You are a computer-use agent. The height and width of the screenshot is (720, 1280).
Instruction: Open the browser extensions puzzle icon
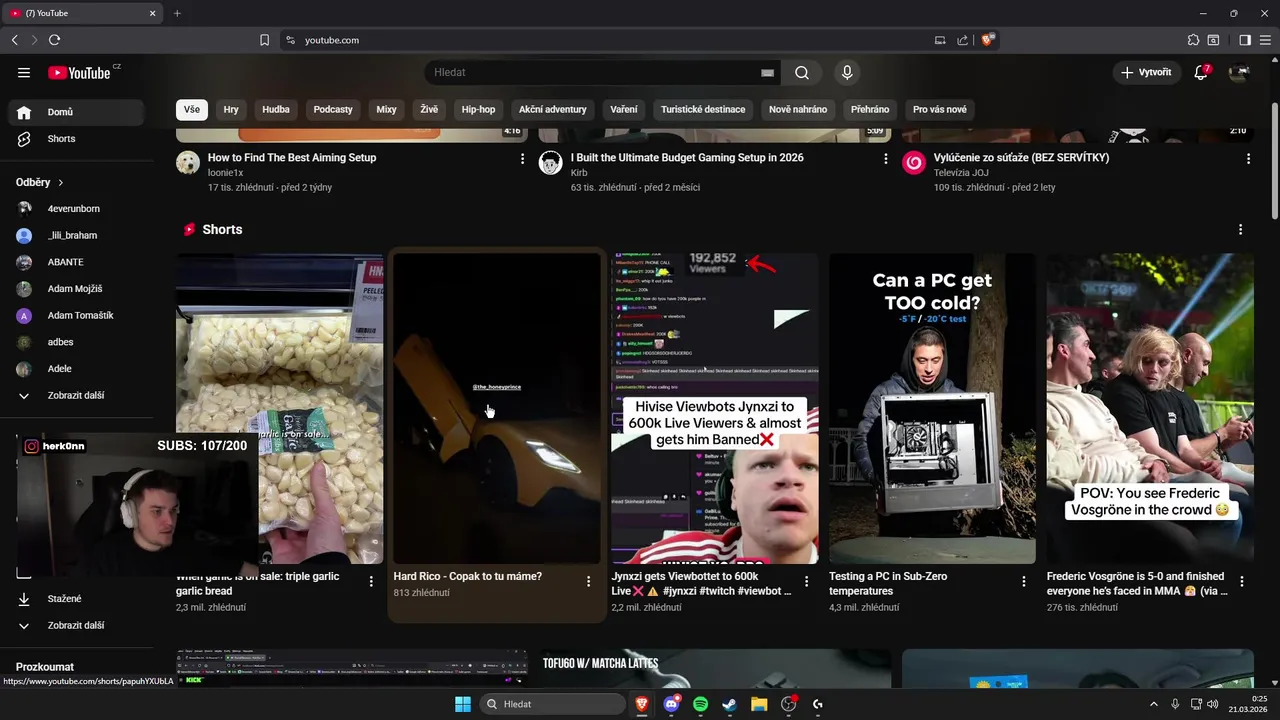[1193, 40]
